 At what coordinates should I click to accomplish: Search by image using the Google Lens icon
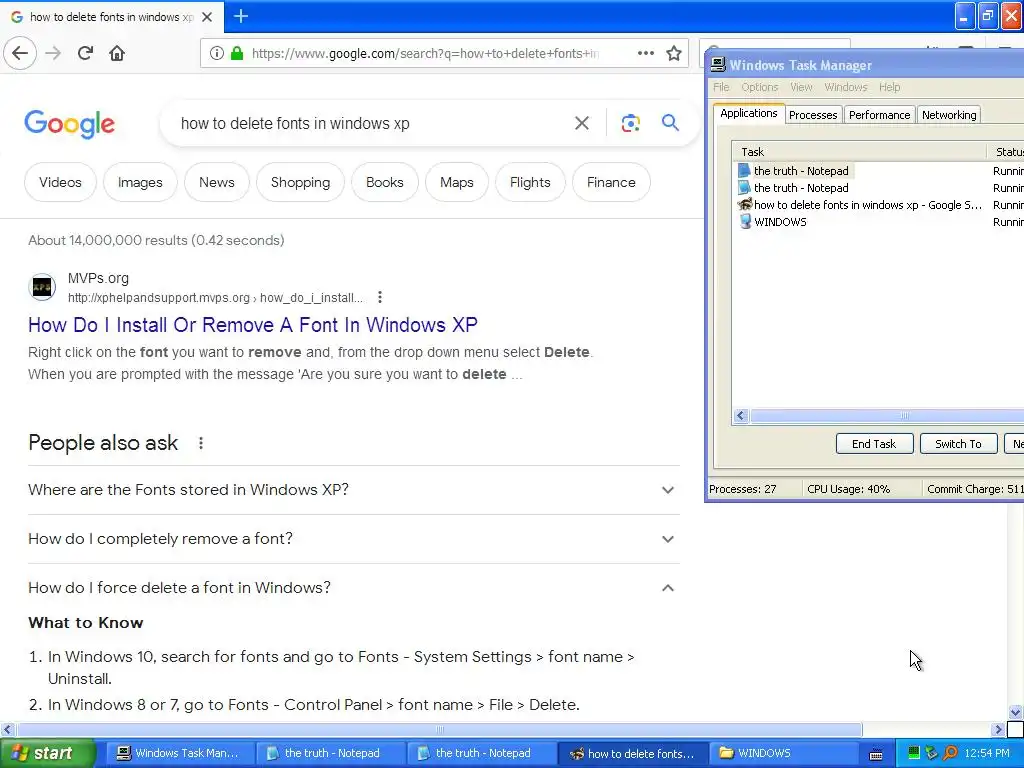[630, 123]
